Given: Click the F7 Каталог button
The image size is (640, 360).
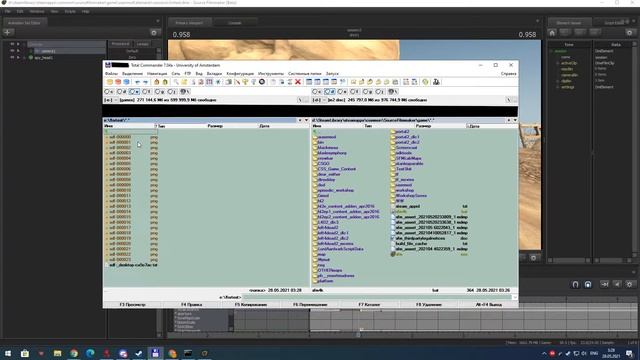Looking at the screenshot, I should pos(369,304).
